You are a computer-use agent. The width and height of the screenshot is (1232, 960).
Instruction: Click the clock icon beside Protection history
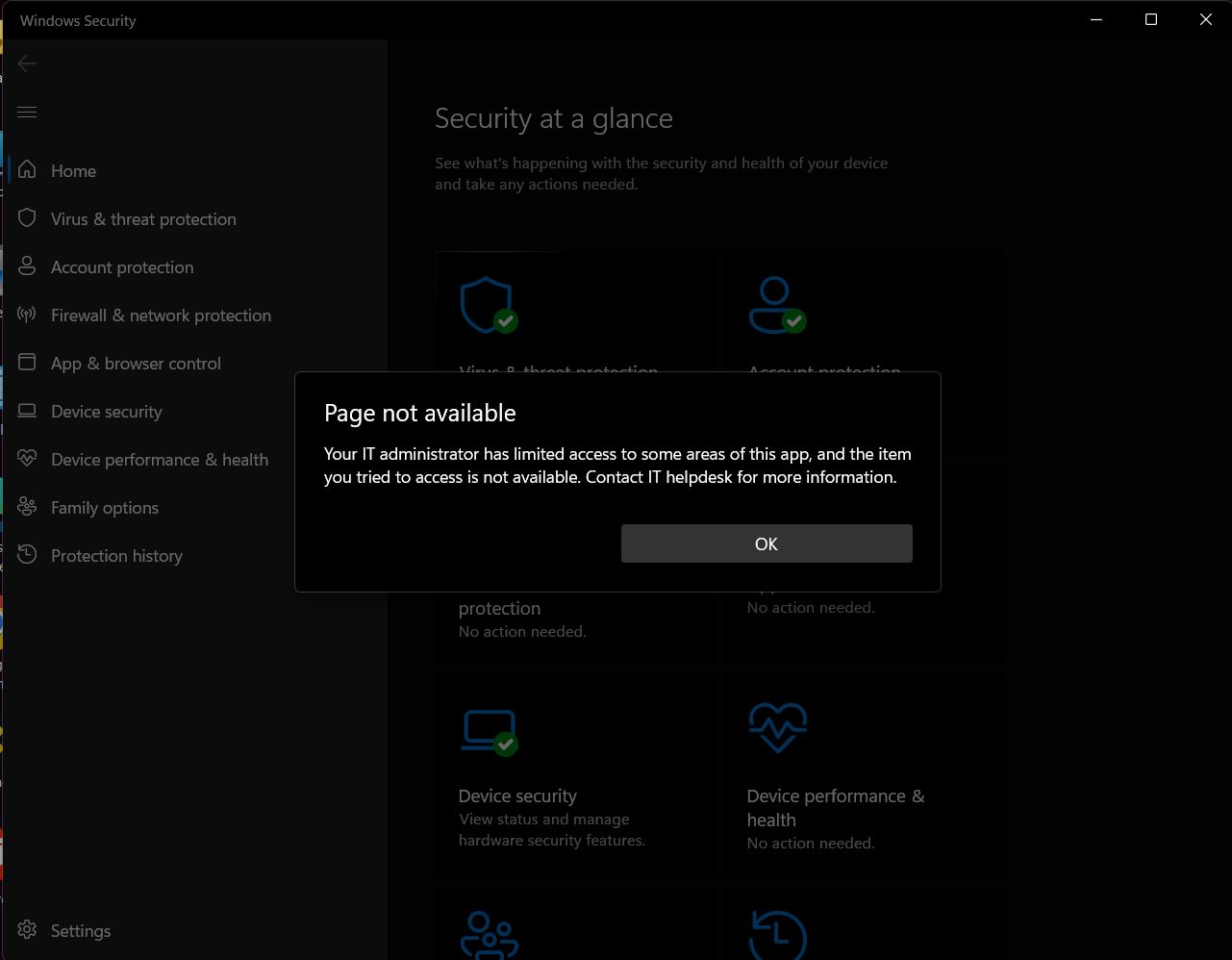[x=27, y=555]
